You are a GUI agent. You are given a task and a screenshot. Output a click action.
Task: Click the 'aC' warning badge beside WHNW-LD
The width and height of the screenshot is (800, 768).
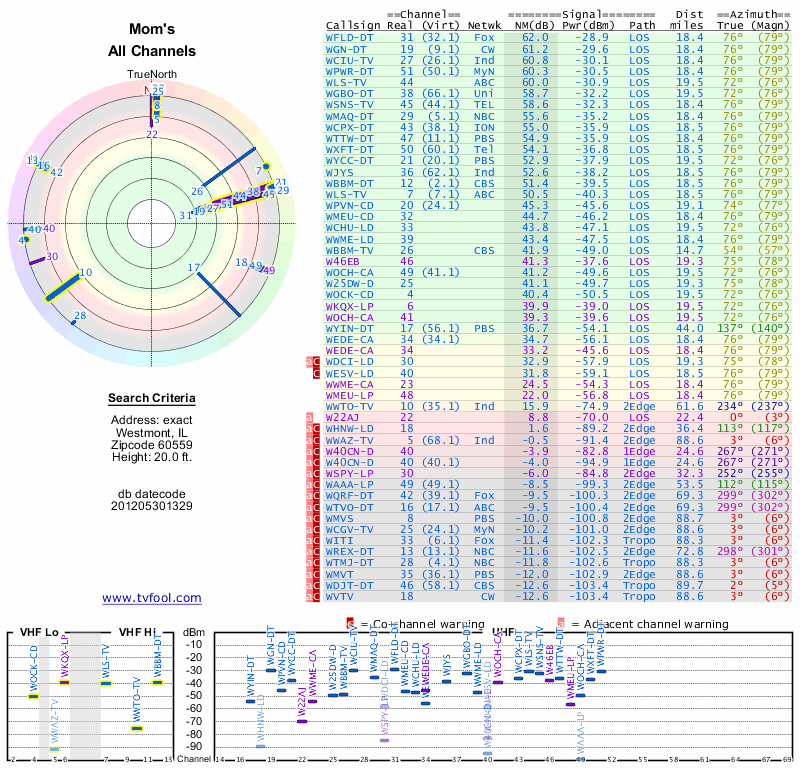[313, 429]
